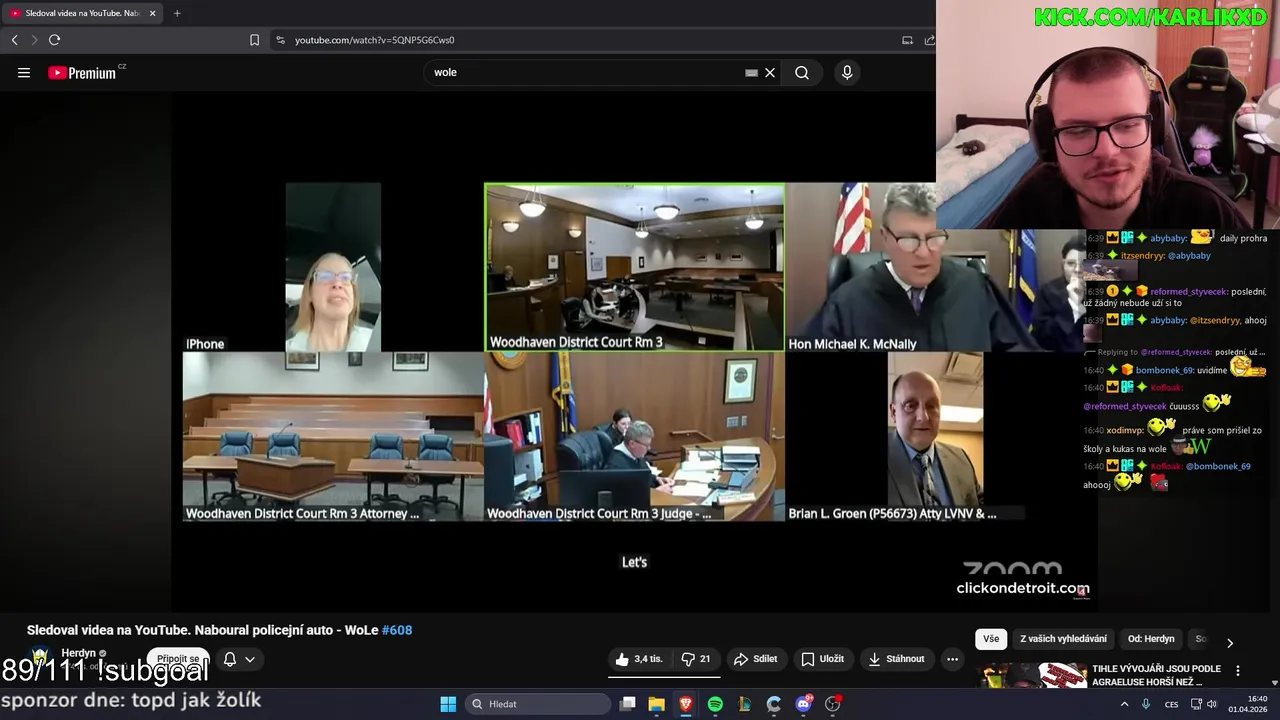Open volume control in system tray
The height and width of the screenshot is (720, 1280).
1212,704
